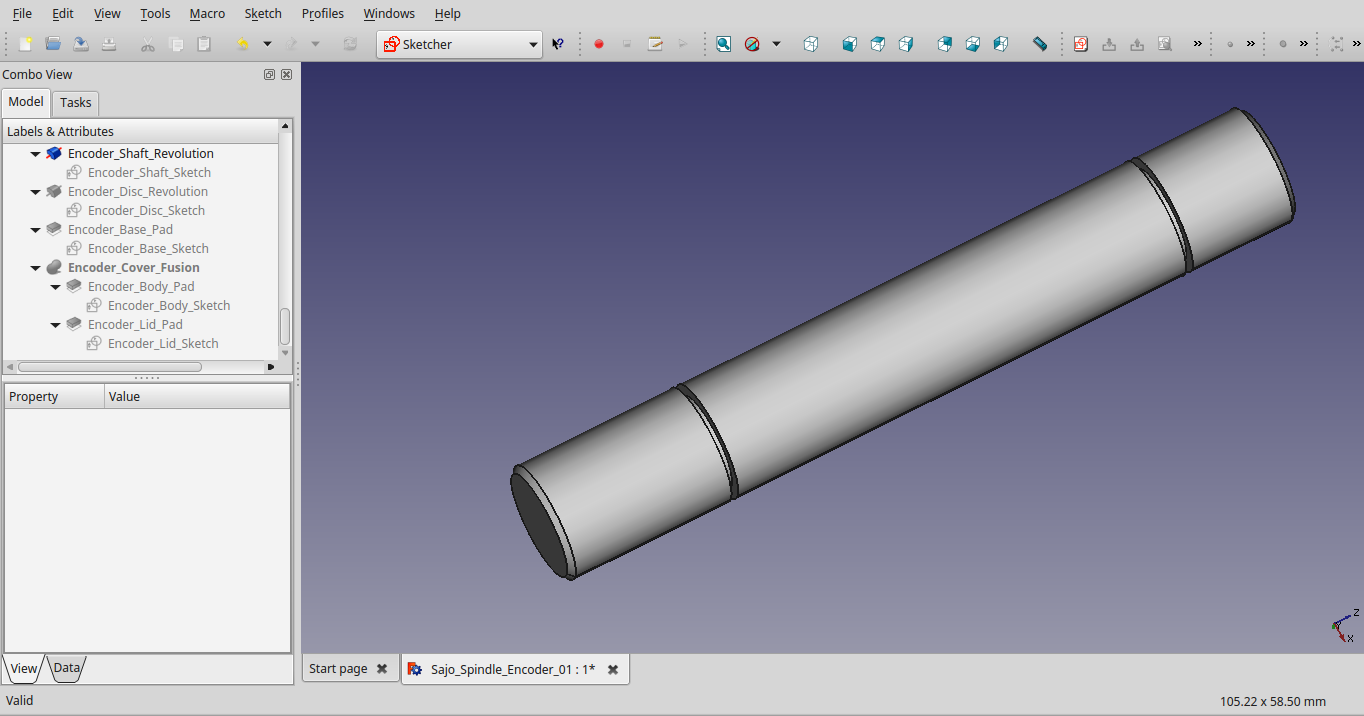This screenshot has height=716, width=1364.
Task: Create a new sketch with the red sketch icon
Action: [x=1081, y=44]
